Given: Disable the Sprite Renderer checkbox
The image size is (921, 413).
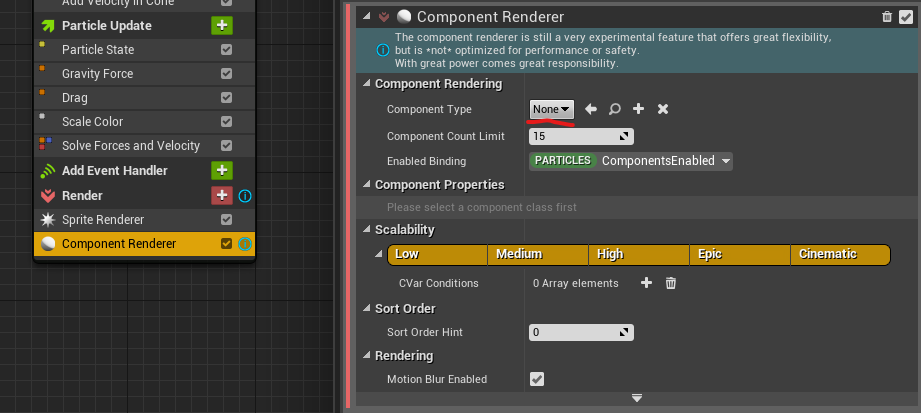Looking at the screenshot, I should [x=226, y=220].
